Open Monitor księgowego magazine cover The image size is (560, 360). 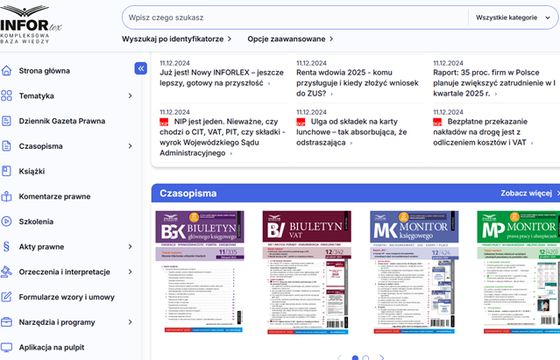414,272
